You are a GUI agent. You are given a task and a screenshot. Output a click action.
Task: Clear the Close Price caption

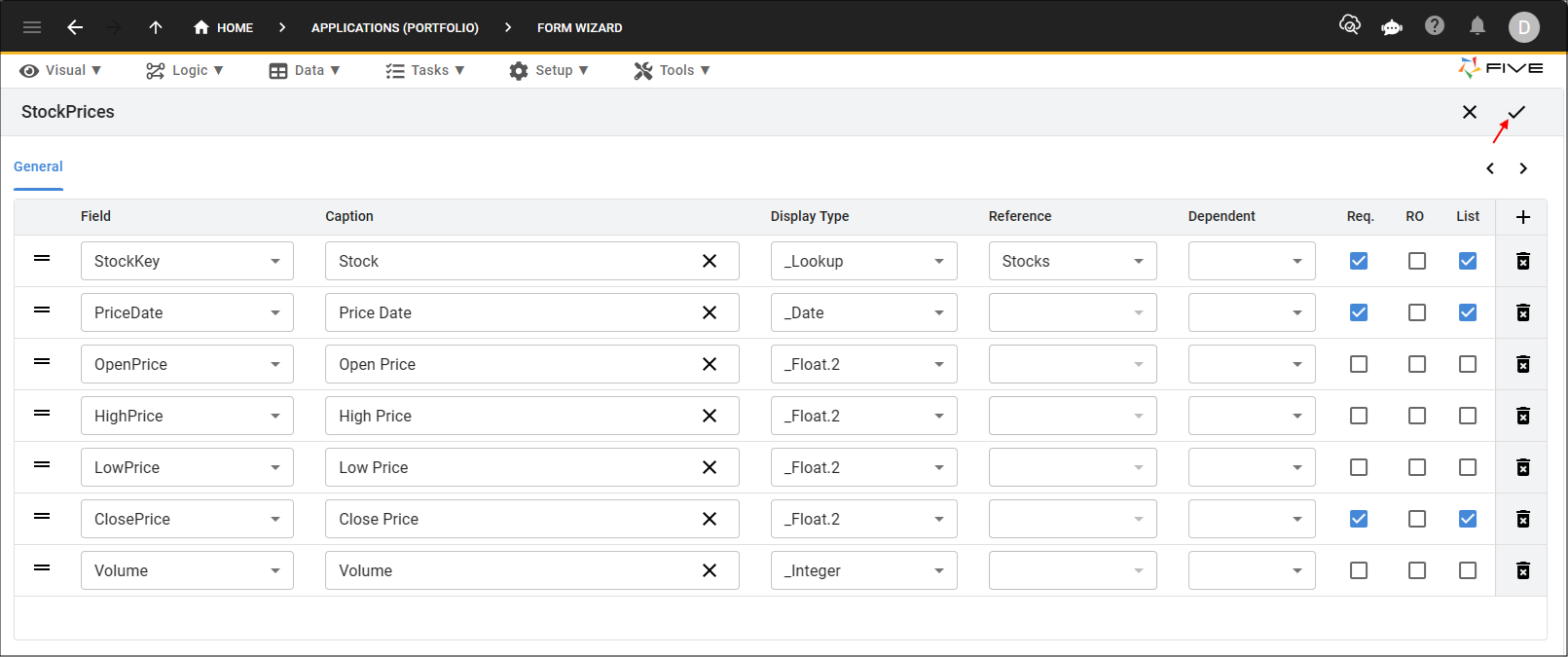click(710, 519)
